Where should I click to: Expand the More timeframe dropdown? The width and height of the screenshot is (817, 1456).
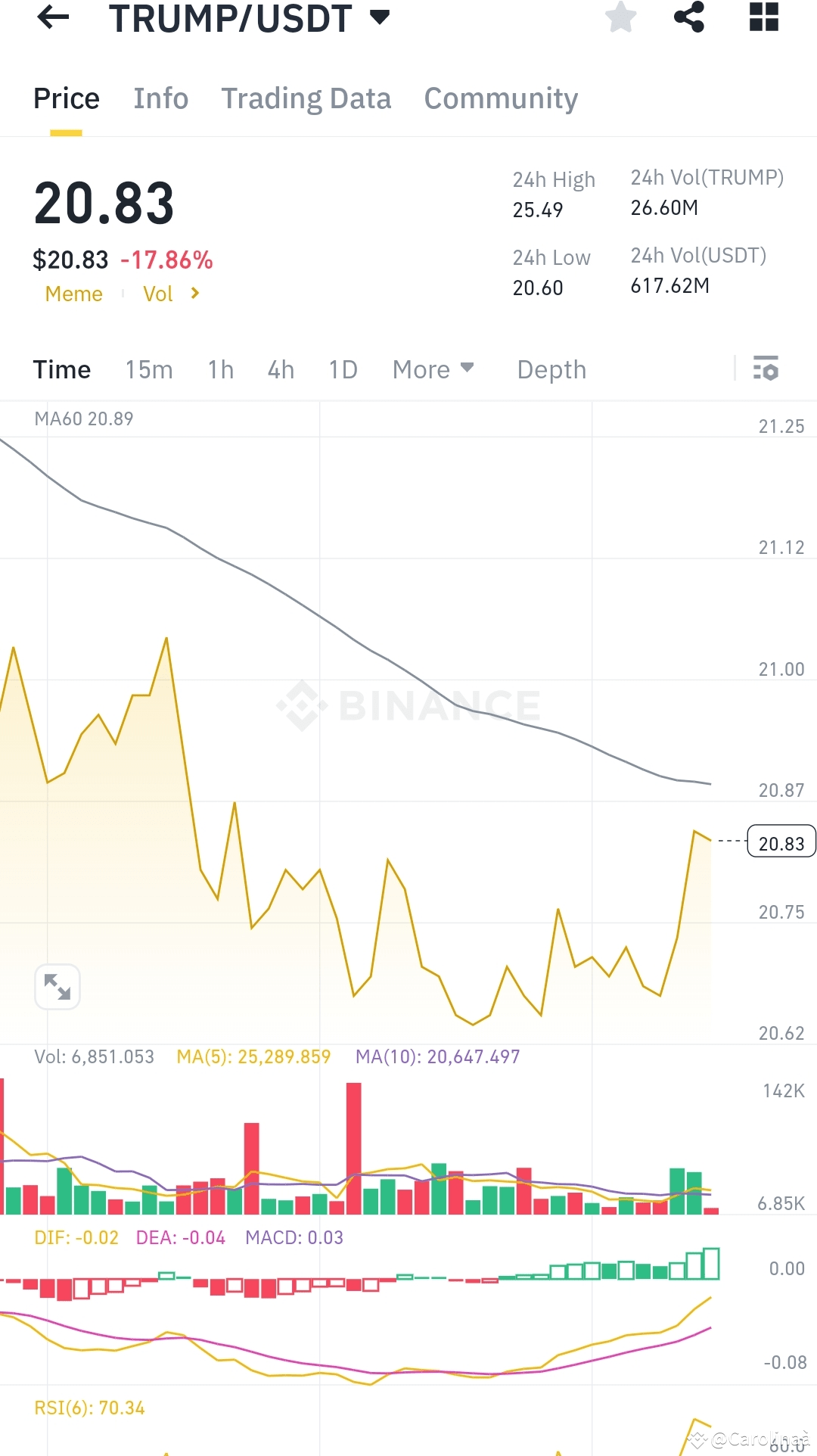(433, 369)
